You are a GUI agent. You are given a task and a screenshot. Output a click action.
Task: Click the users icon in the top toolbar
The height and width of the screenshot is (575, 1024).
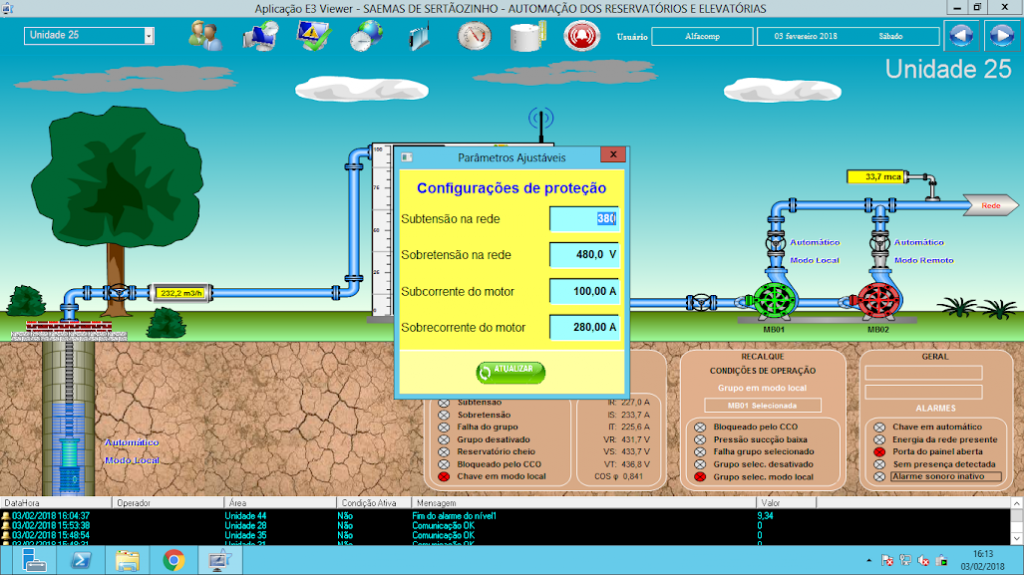tap(205, 36)
